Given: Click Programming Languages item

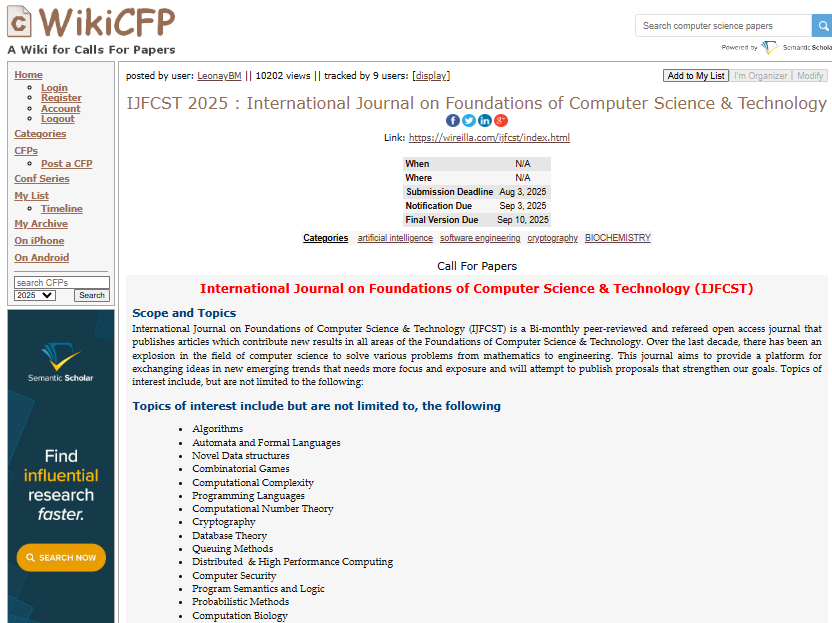Looking at the screenshot, I should pyautogui.click(x=248, y=496).
